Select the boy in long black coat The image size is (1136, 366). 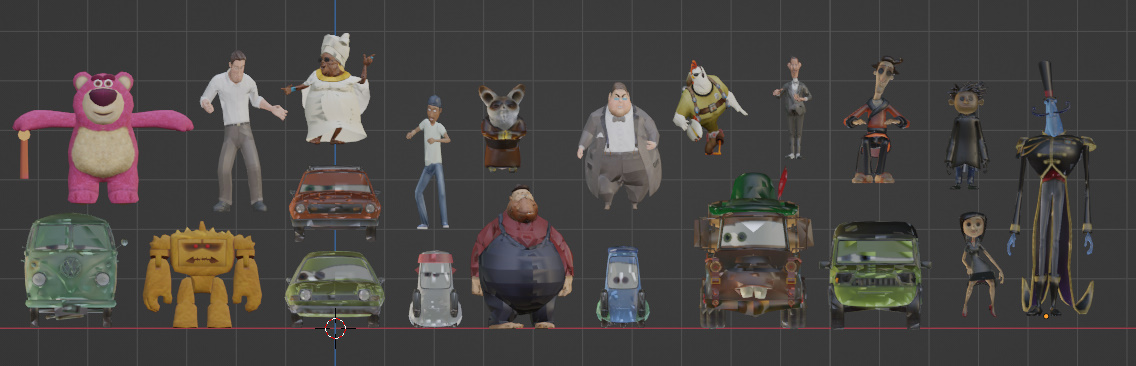tap(966, 136)
